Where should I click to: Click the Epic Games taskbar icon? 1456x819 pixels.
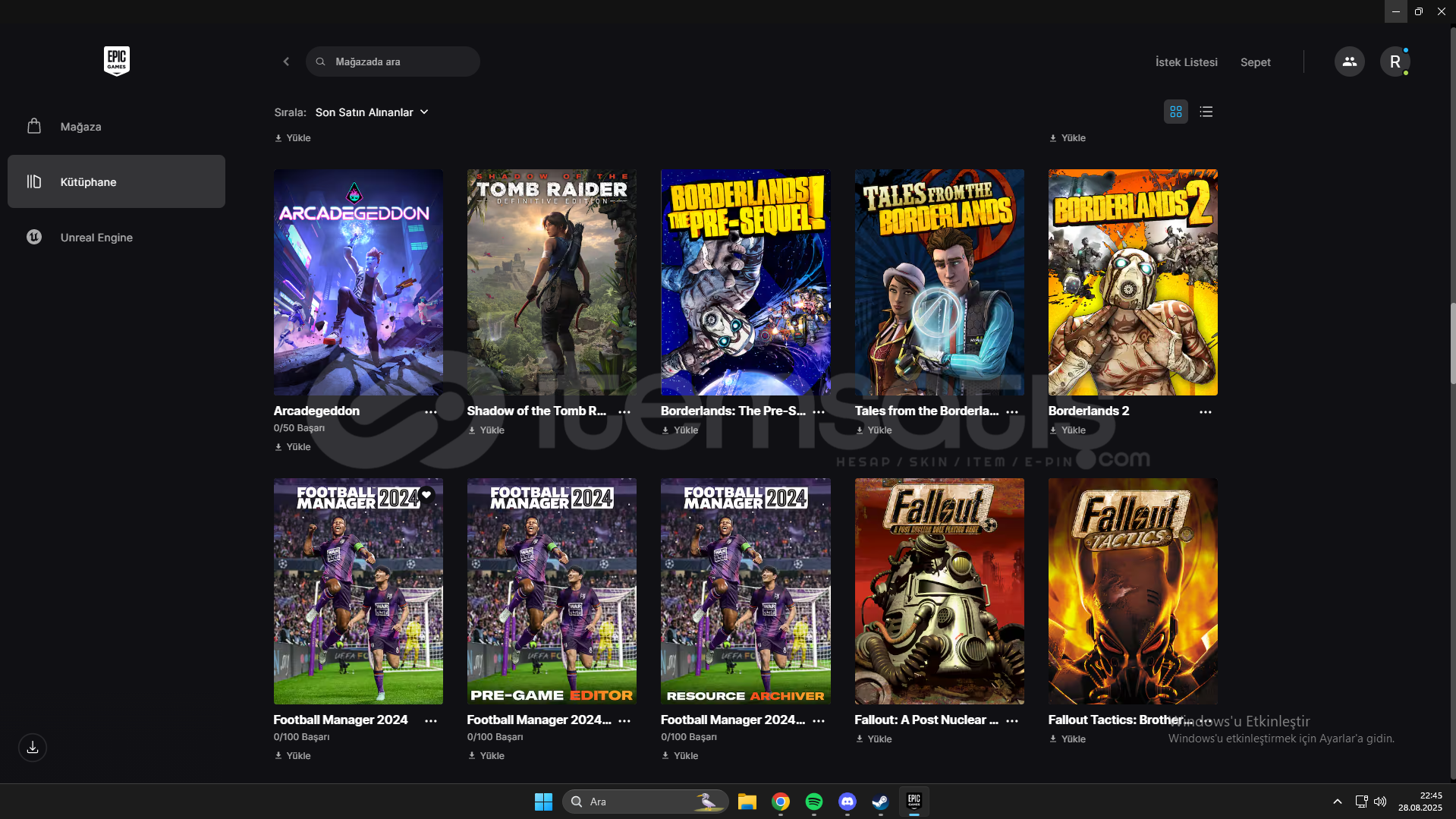[x=914, y=802]
